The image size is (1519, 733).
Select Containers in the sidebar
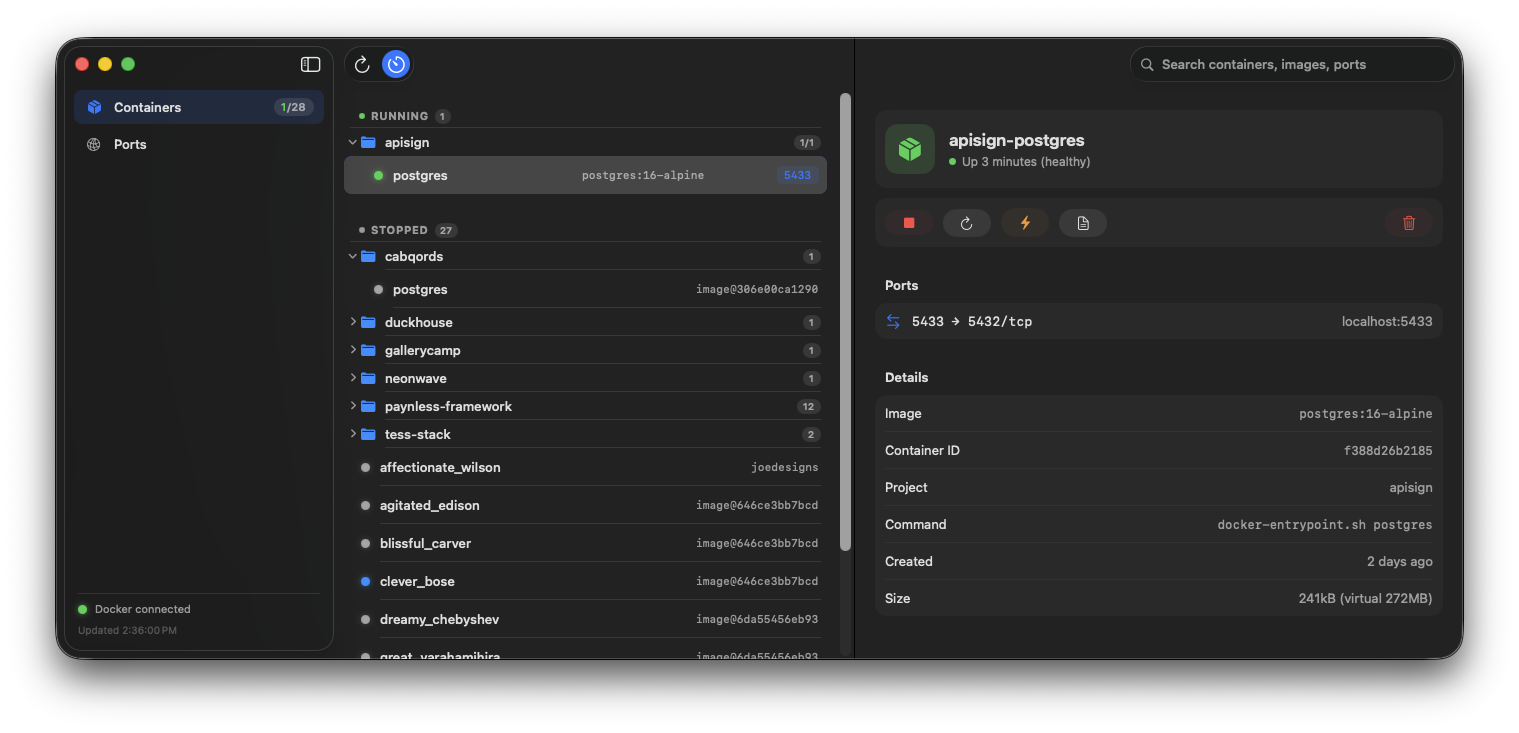point(199,107)
